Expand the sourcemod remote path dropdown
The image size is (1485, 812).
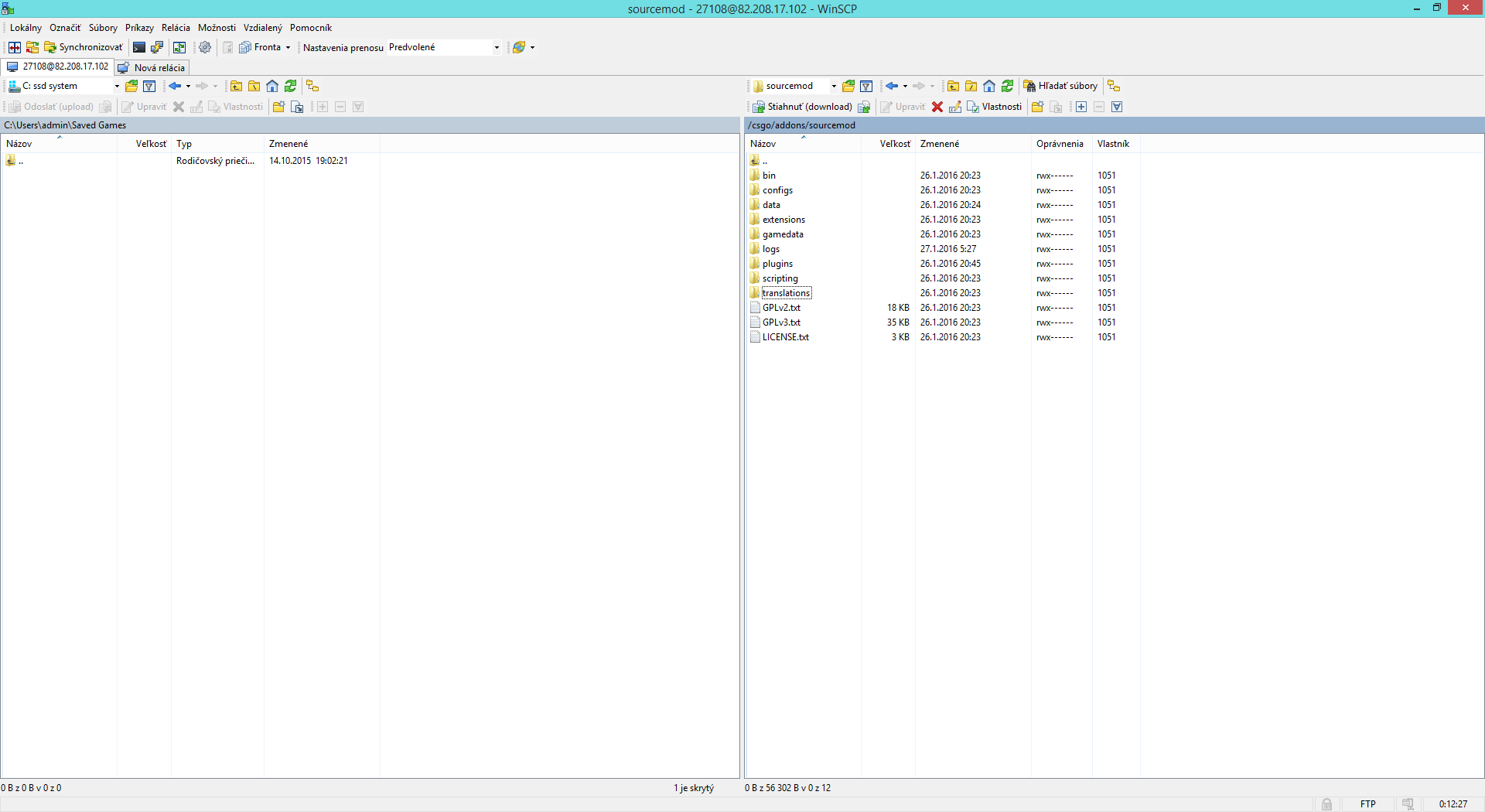click(834, 86)
